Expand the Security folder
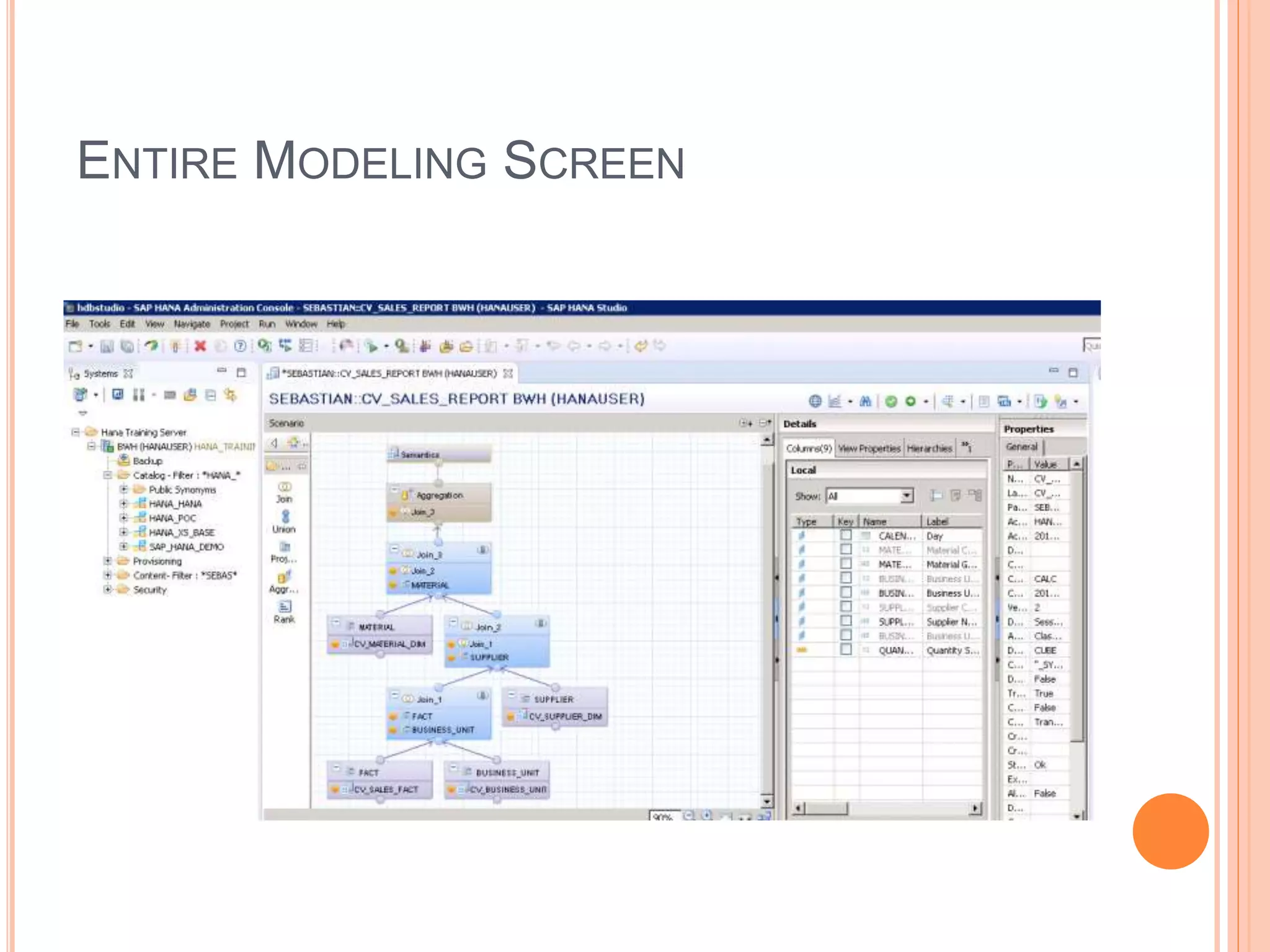Image resolution: width=1270 pixels, height=952 pixels. [x=107, y=589]
